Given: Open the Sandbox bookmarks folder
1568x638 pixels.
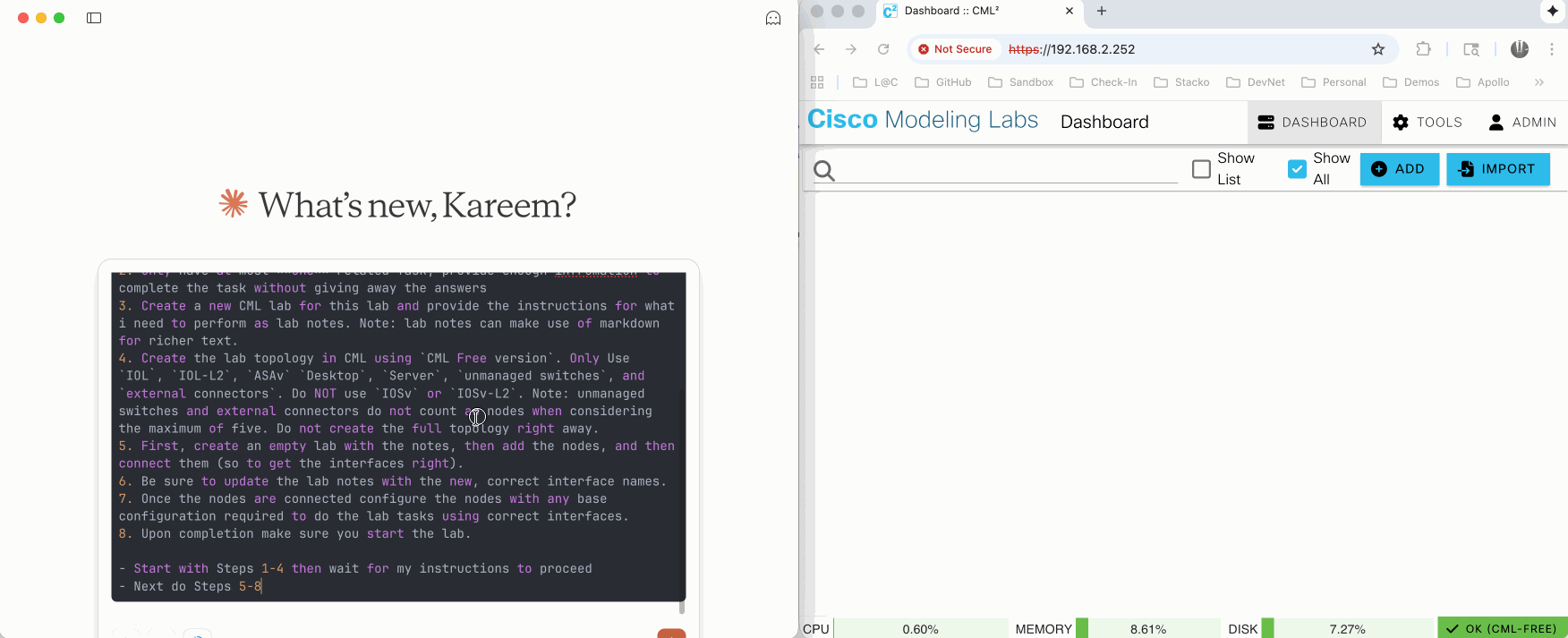Looking at the screenshot, I should [1020, 82].
